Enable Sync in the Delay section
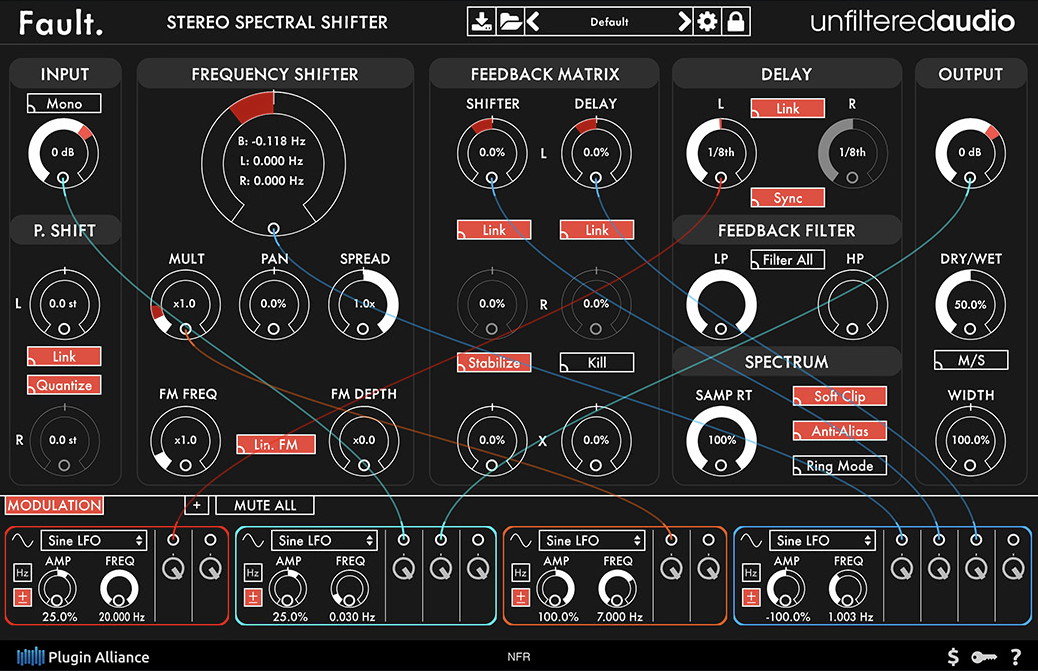The image size is (1038, 671). (786, 197)
